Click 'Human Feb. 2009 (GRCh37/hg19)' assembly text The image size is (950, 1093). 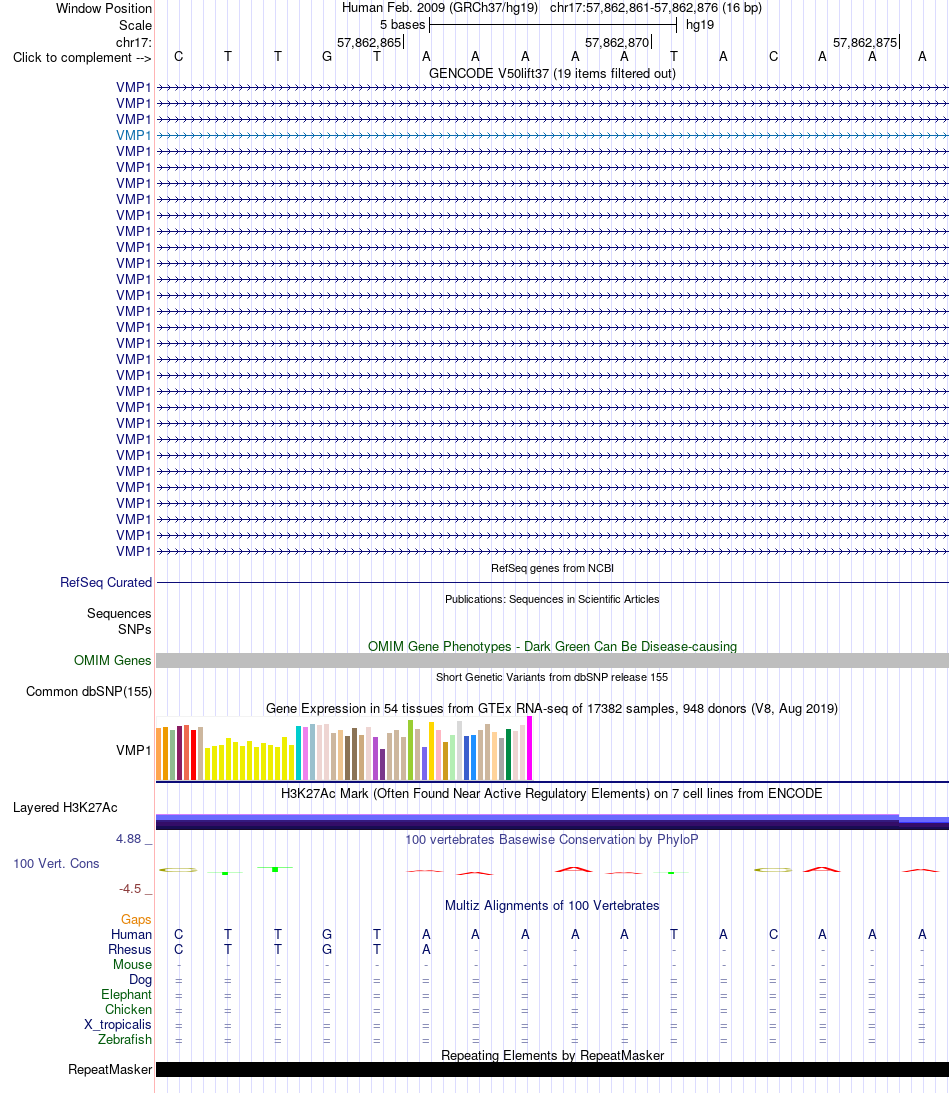pyautogui.click(x=440, y=8)
